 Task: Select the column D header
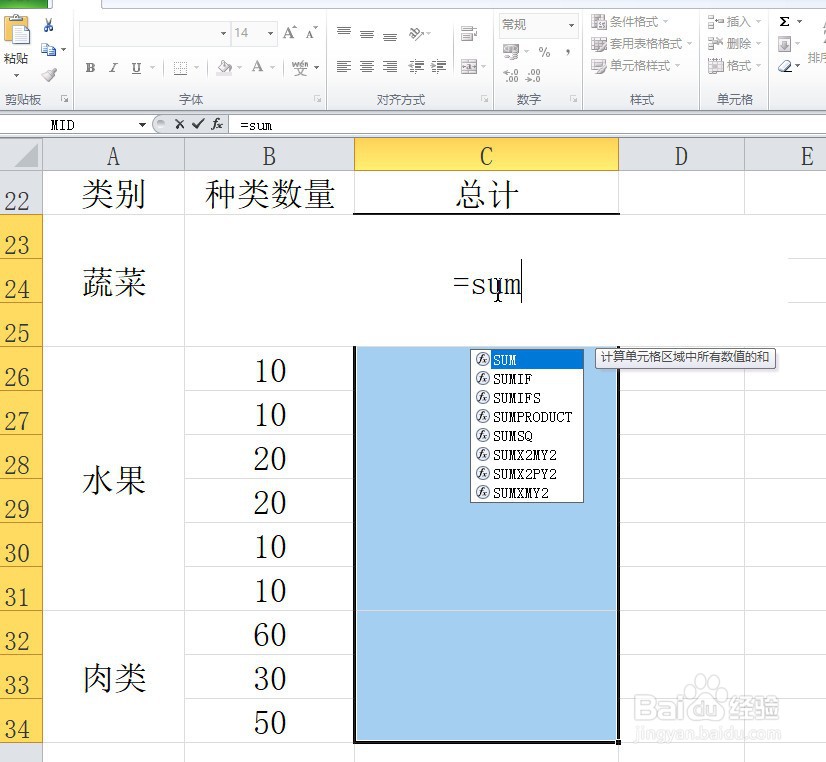681,156
